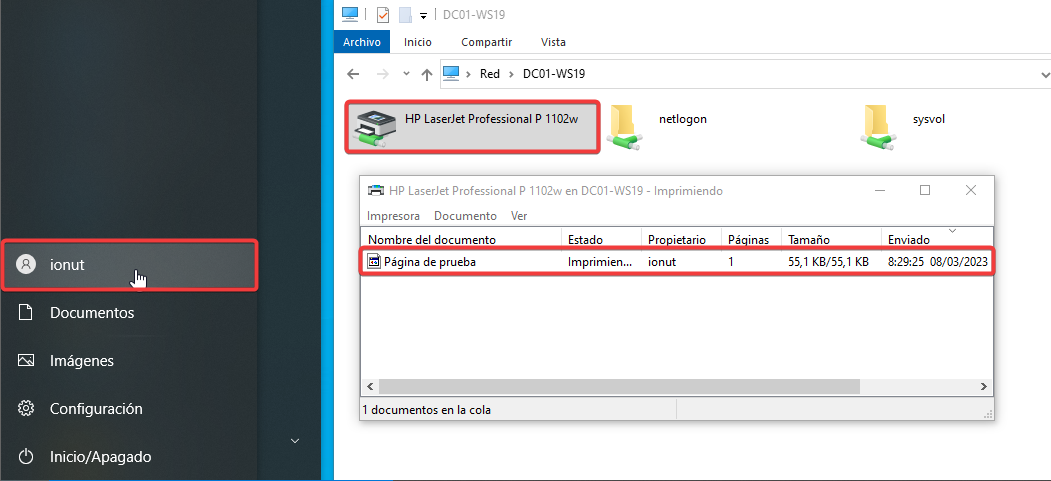The height and width of the screenshot is (481, 1051).
Task: Open the Archivo ribbon tab
Action: pyautogui.click(x=362, y=42)
